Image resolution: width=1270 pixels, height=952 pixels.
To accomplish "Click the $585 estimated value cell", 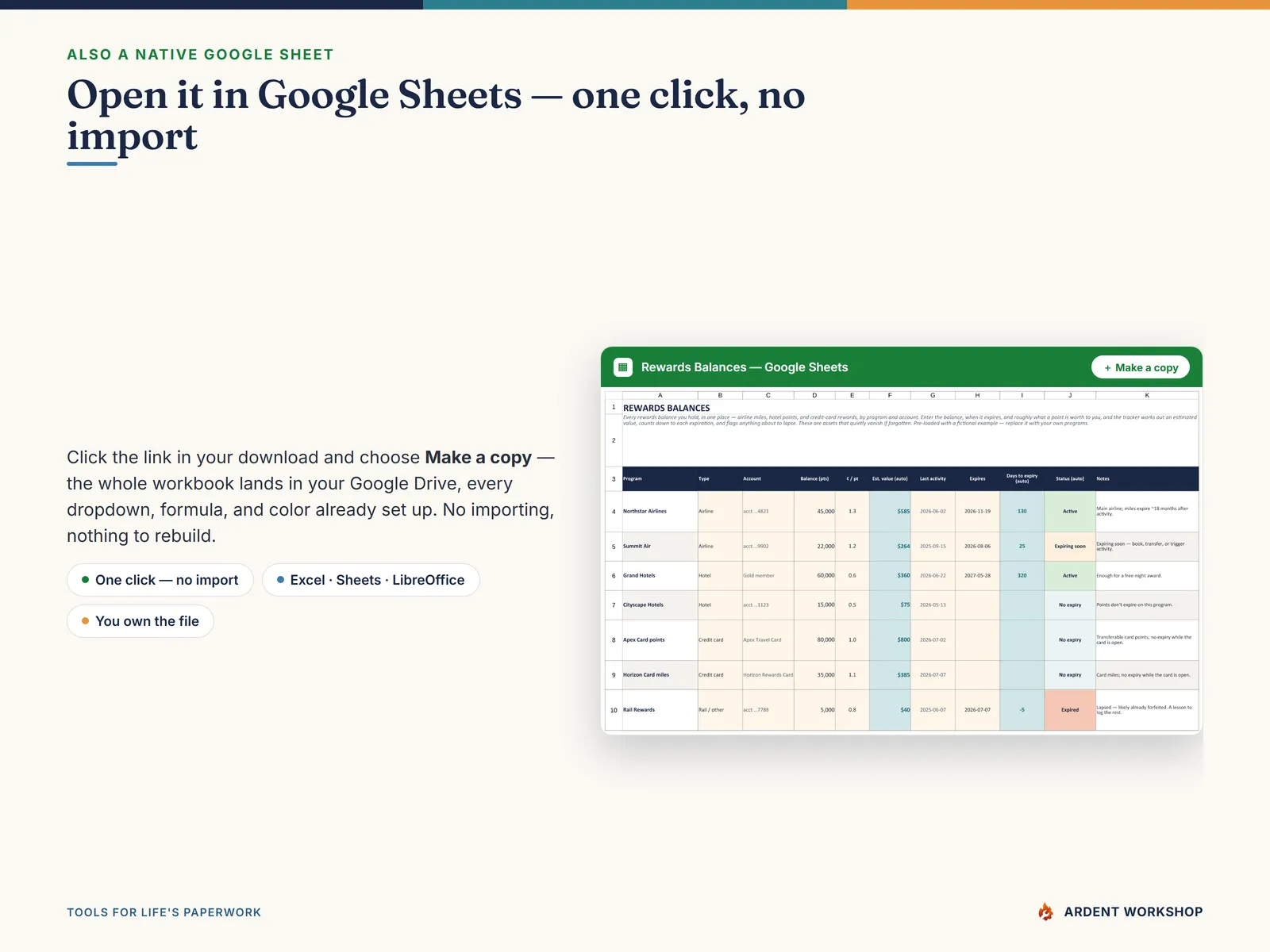I will point(890,512).
